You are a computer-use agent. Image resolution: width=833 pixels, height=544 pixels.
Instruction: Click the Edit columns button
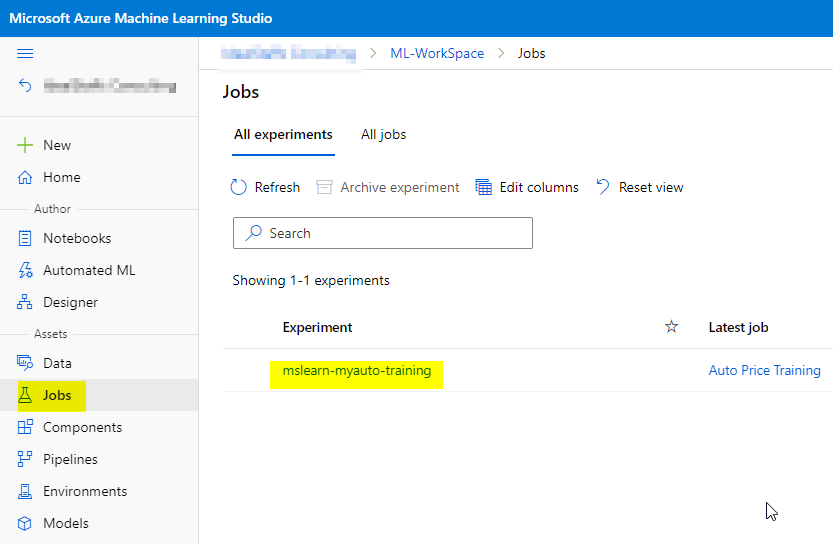[x=527, y=187]
